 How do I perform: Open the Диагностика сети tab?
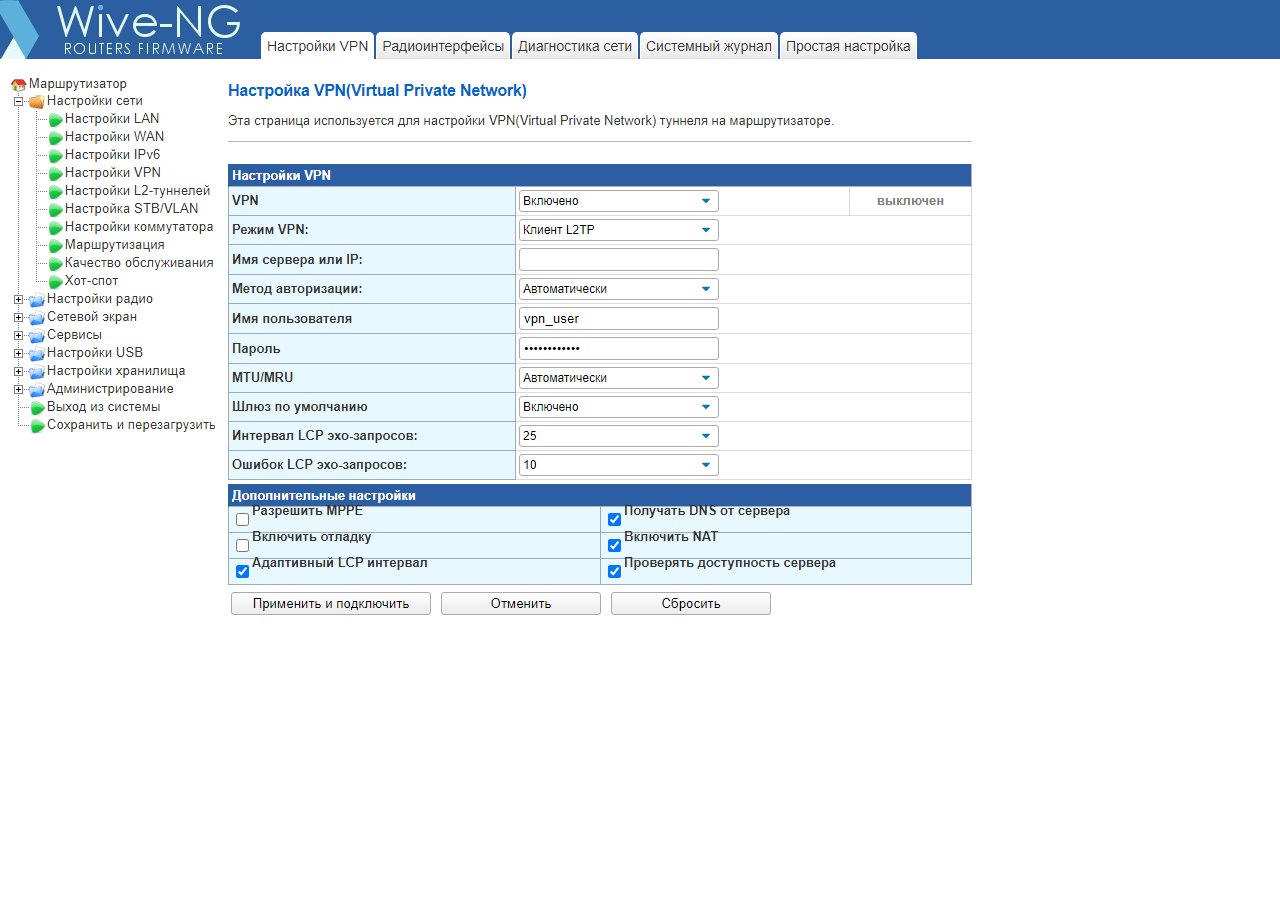[x=575, y=46]
